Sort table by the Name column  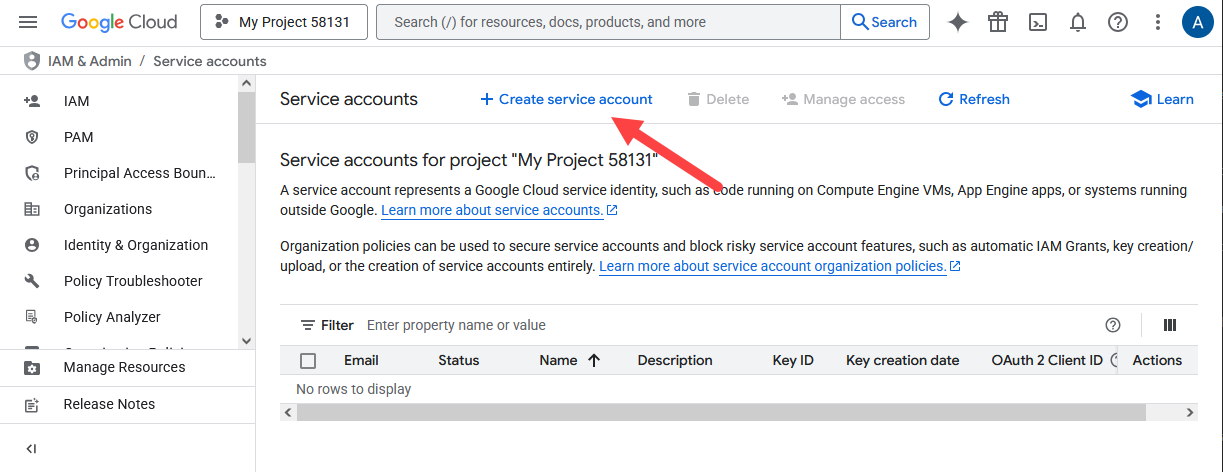tap(559, 361)
